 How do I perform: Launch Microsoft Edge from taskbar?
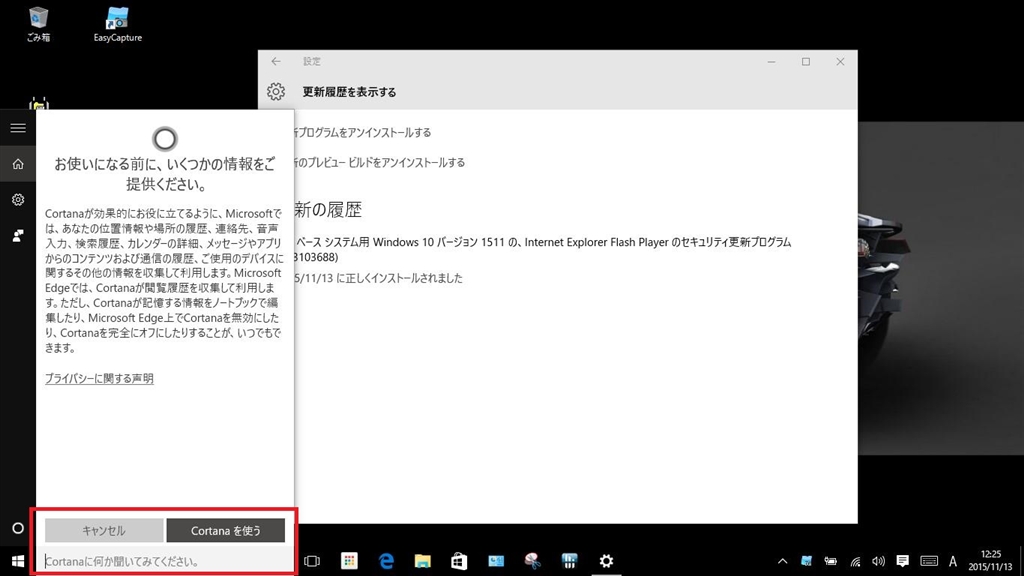click(386, 561)
